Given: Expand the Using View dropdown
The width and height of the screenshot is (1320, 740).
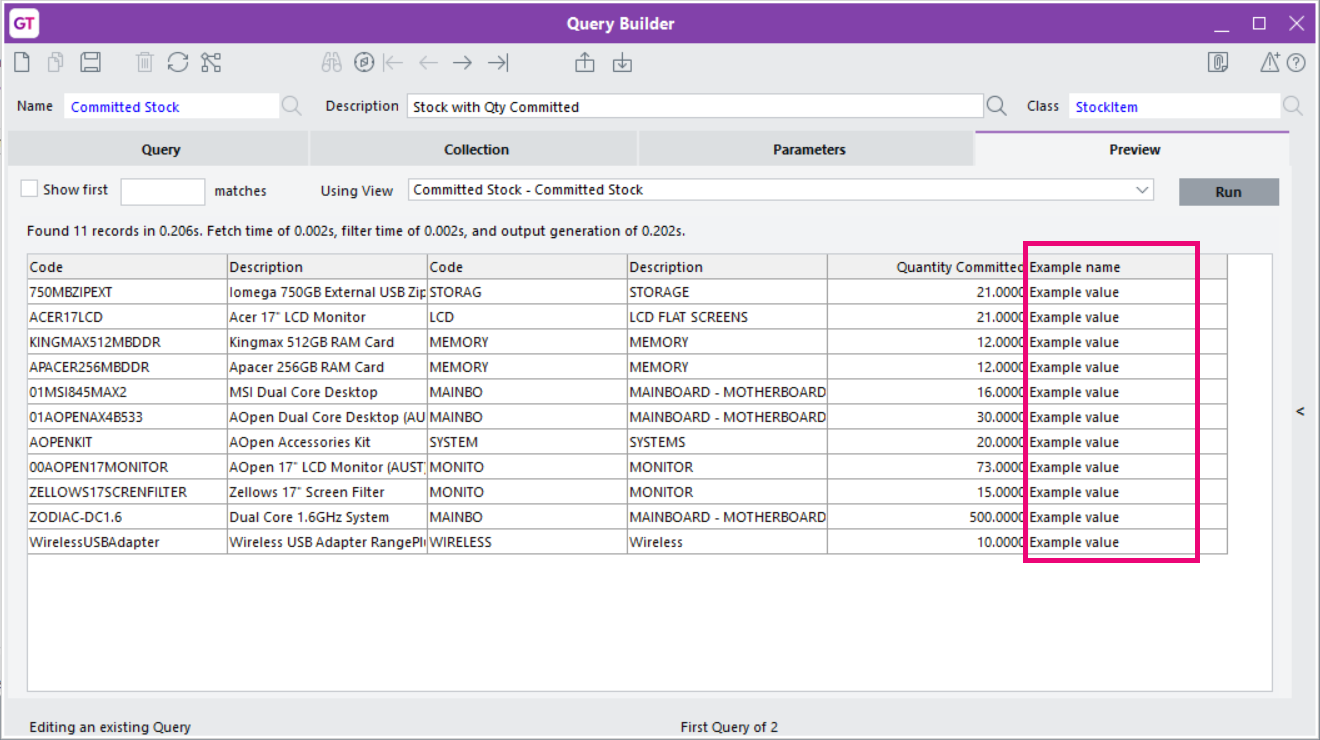Looking at the screenshot, I should [1142, 190].
